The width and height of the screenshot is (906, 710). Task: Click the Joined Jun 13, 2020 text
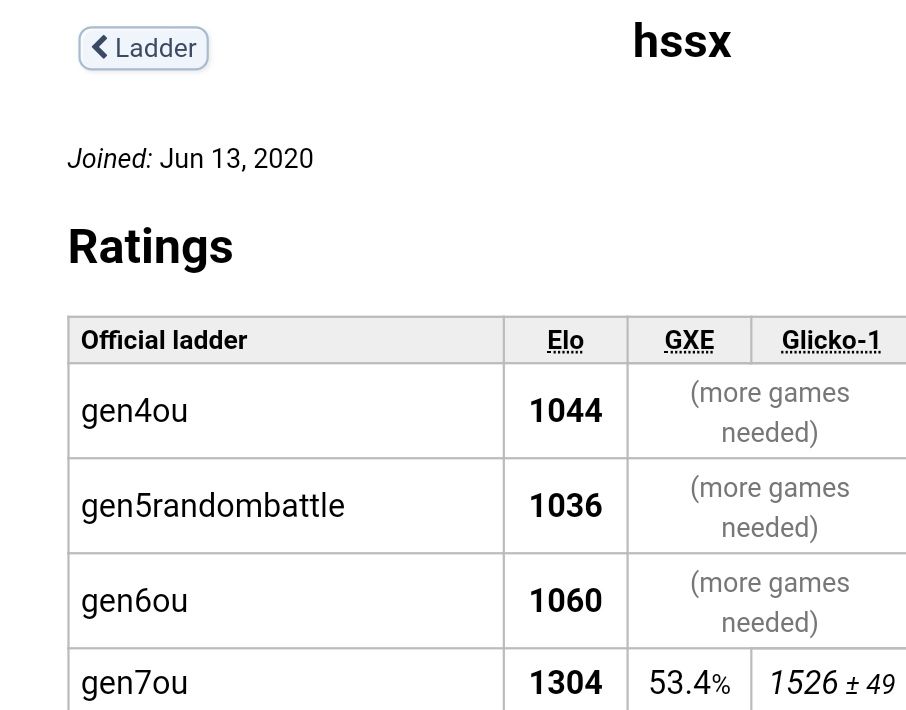click(x=190, y=158)
